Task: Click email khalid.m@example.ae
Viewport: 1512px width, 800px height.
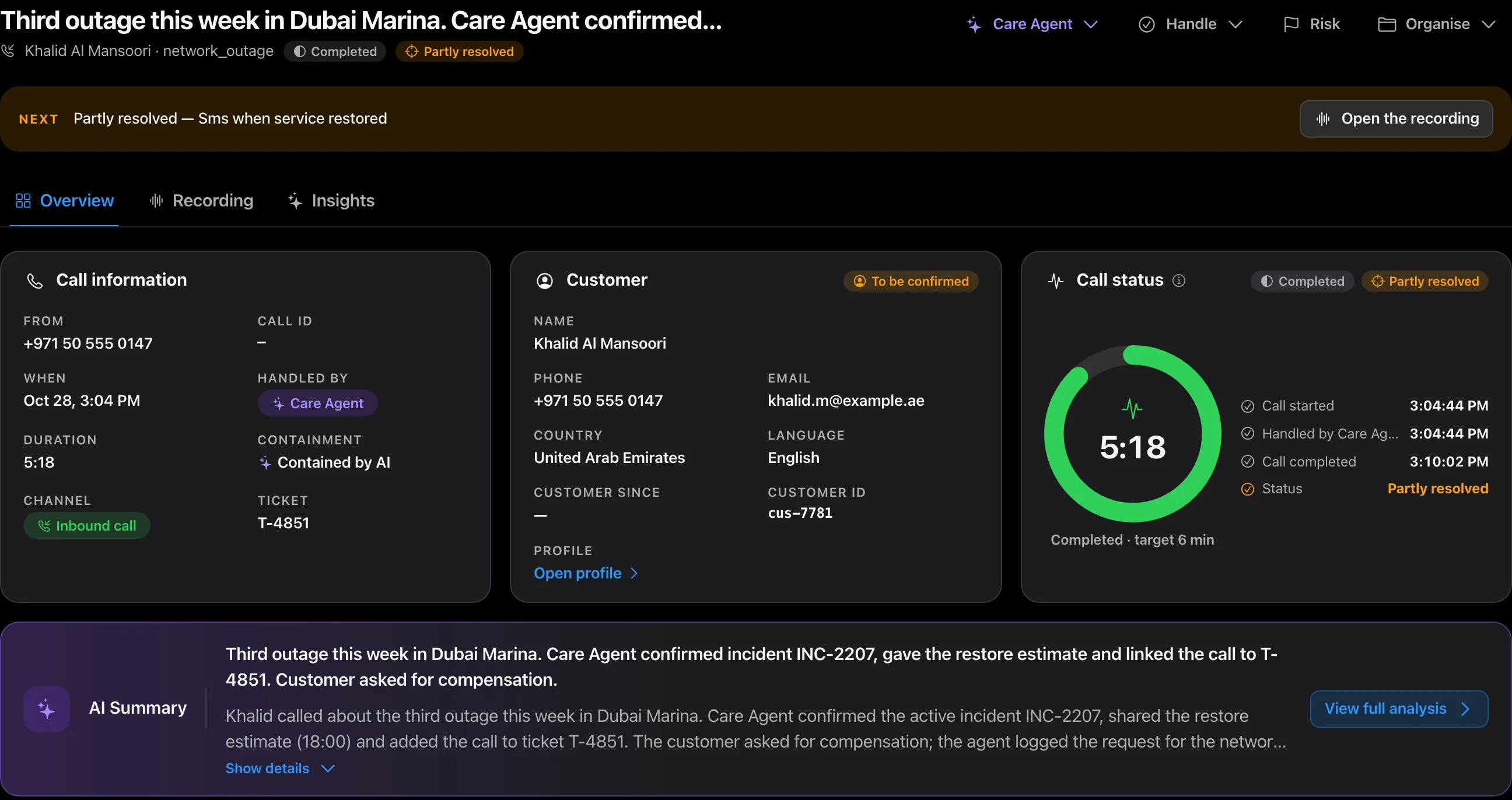Action: pyautogui.click(x=846, y=401)
